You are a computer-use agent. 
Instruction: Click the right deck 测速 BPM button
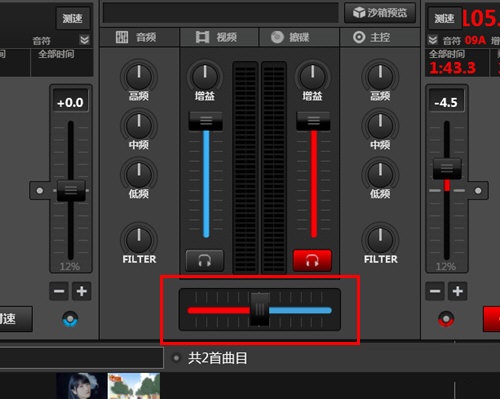pos(445,18)
